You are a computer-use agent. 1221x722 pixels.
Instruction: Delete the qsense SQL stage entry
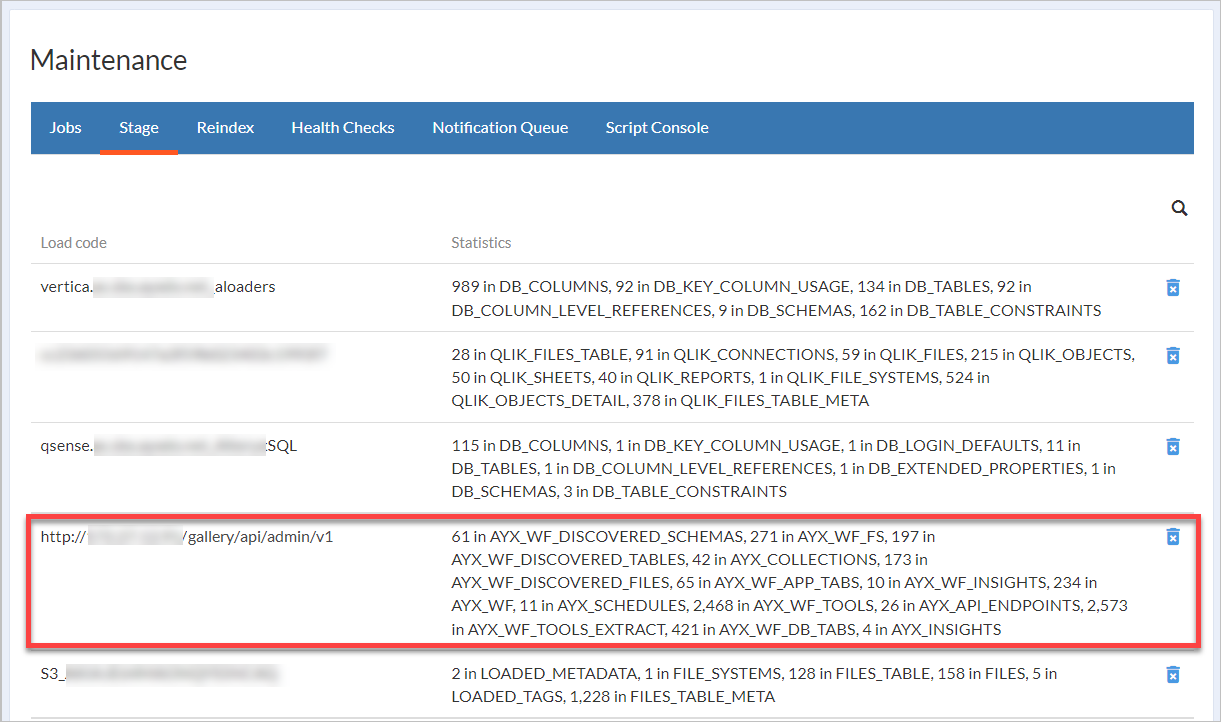[x=1173, y=446]
